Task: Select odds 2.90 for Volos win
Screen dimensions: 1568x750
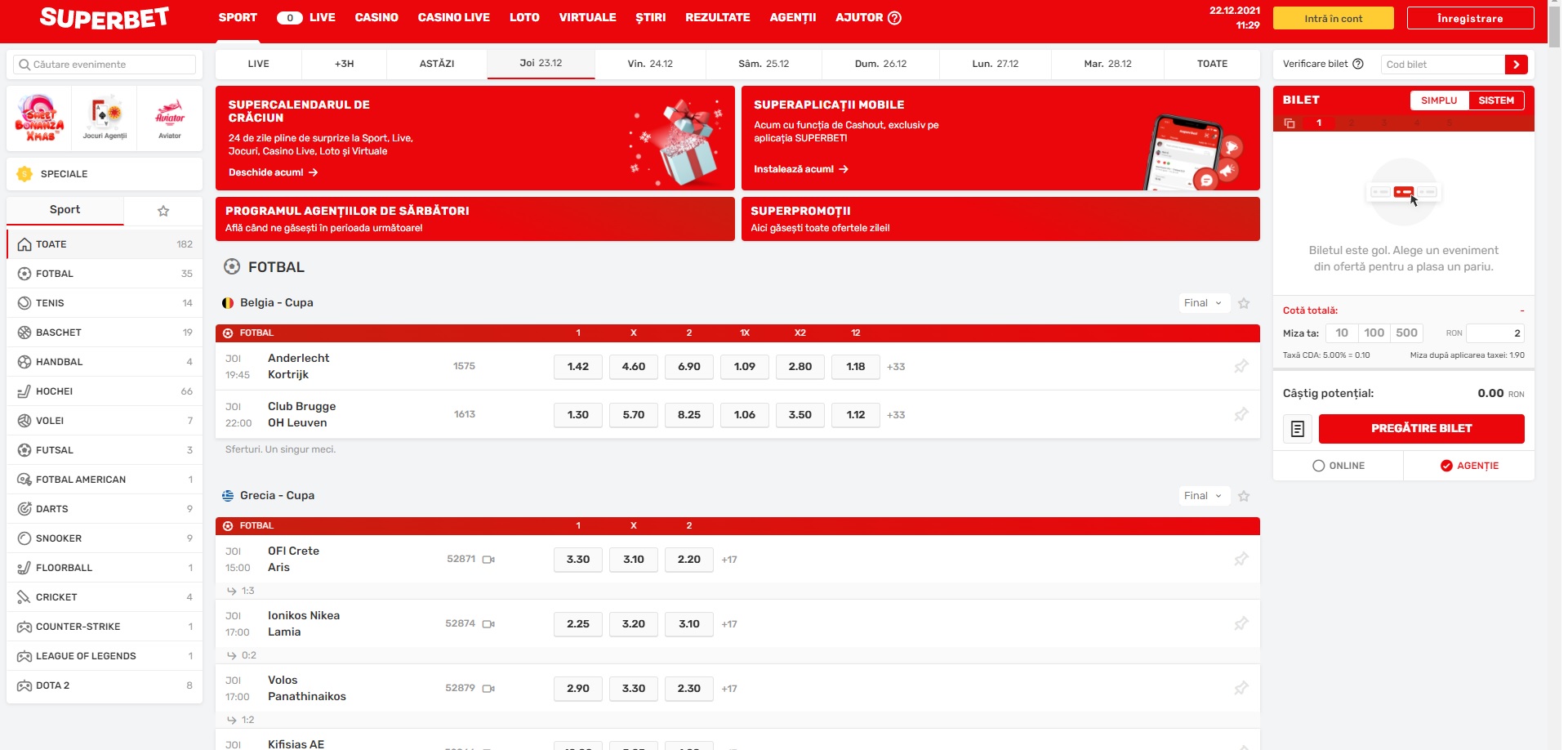Action: 578,689
